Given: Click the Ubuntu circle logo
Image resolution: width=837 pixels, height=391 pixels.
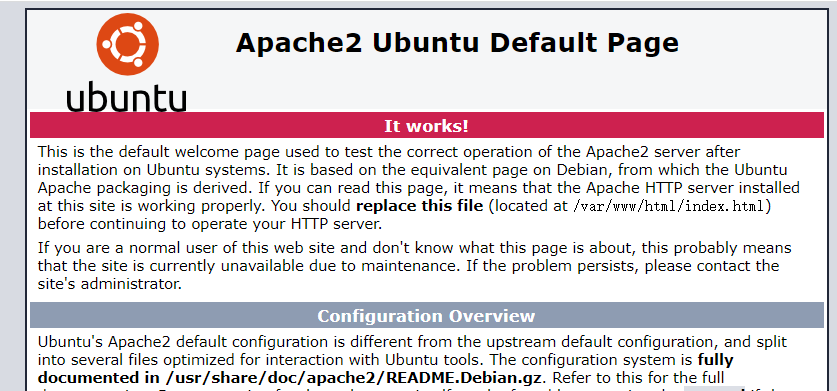Looking at the screenshot, I should (128, 44).
